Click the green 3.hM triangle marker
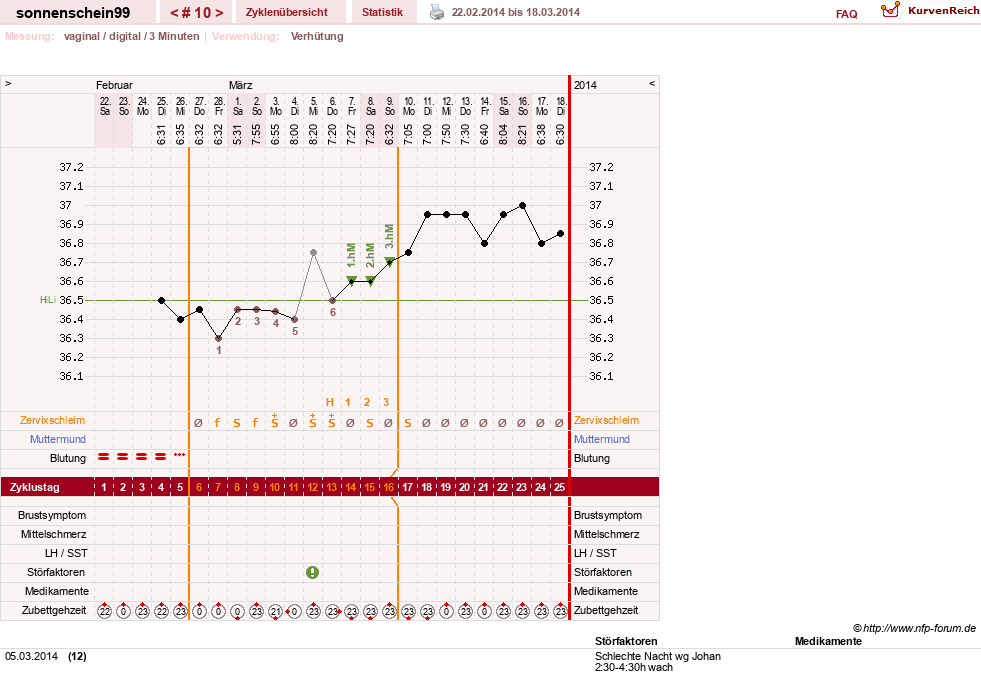Image resolution: width=981 pixels, height=694 pixels. pos(389,262)
